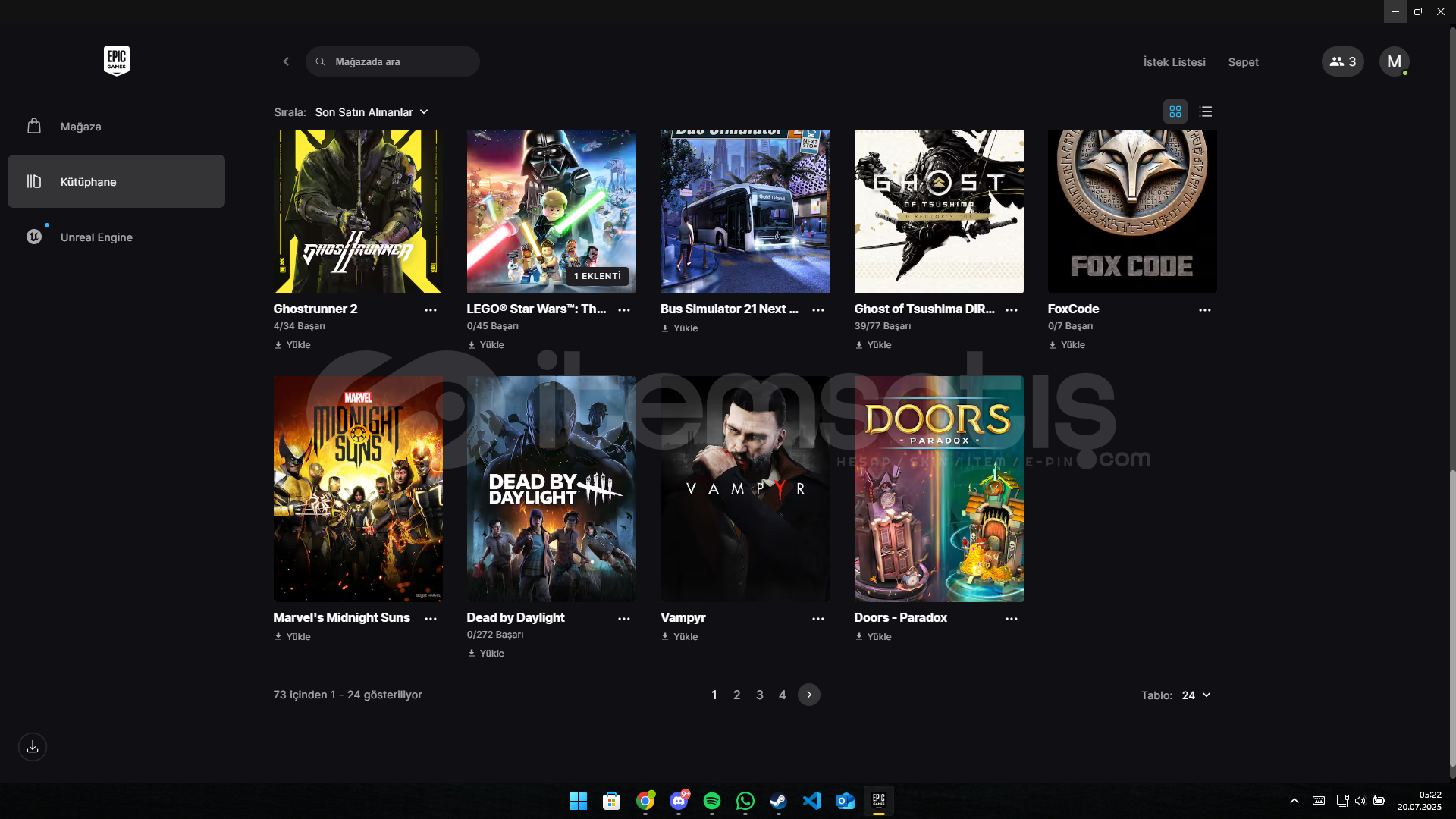Focus the Mağazada ara search field
This screenshot has width=1456, height=819.
[x=393, y=61]
